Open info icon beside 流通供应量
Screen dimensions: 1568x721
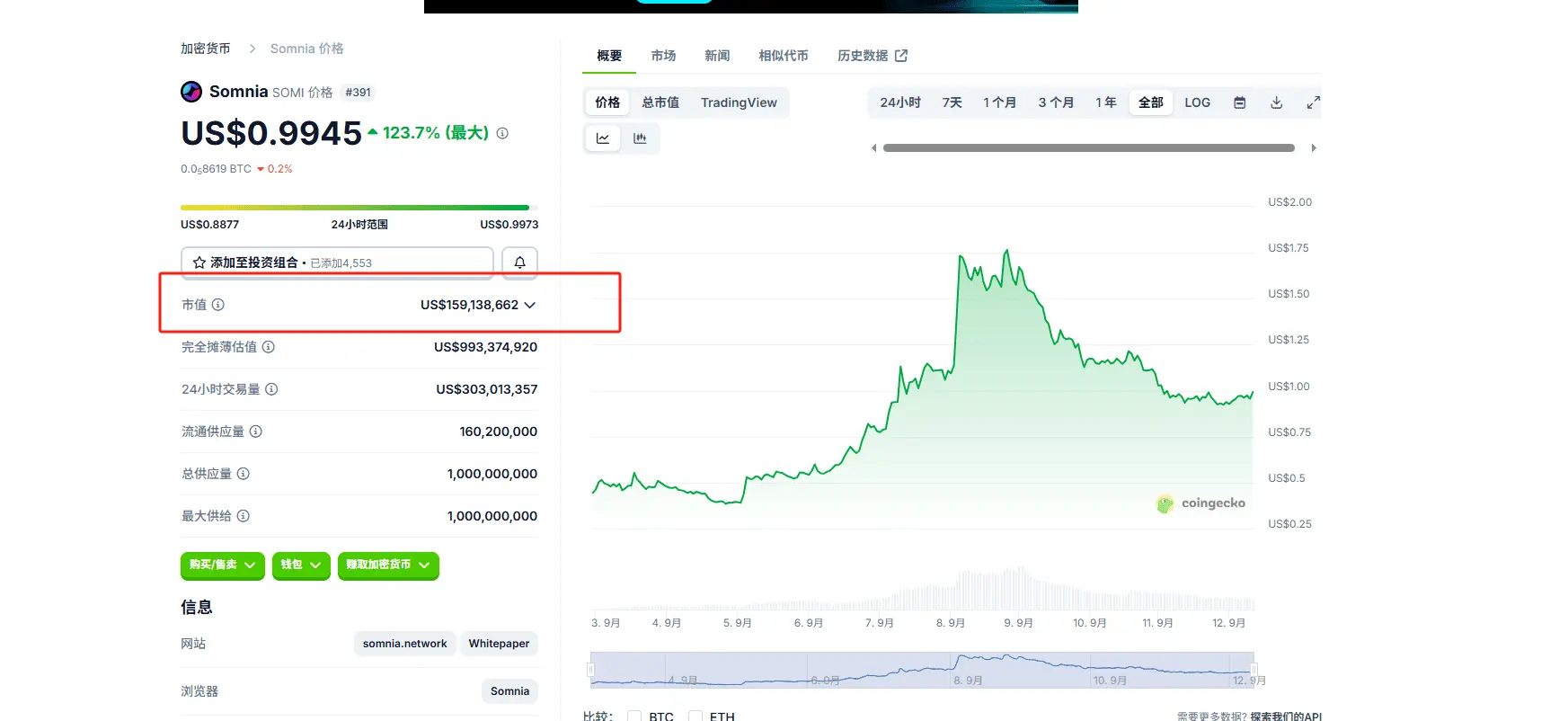coord(256,432)
